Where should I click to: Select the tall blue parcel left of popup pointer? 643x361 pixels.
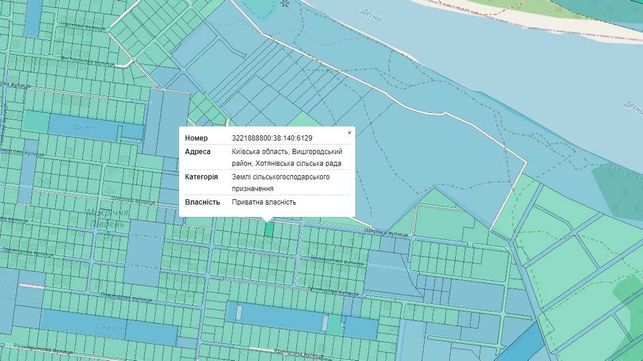click(x=144, y=253)
